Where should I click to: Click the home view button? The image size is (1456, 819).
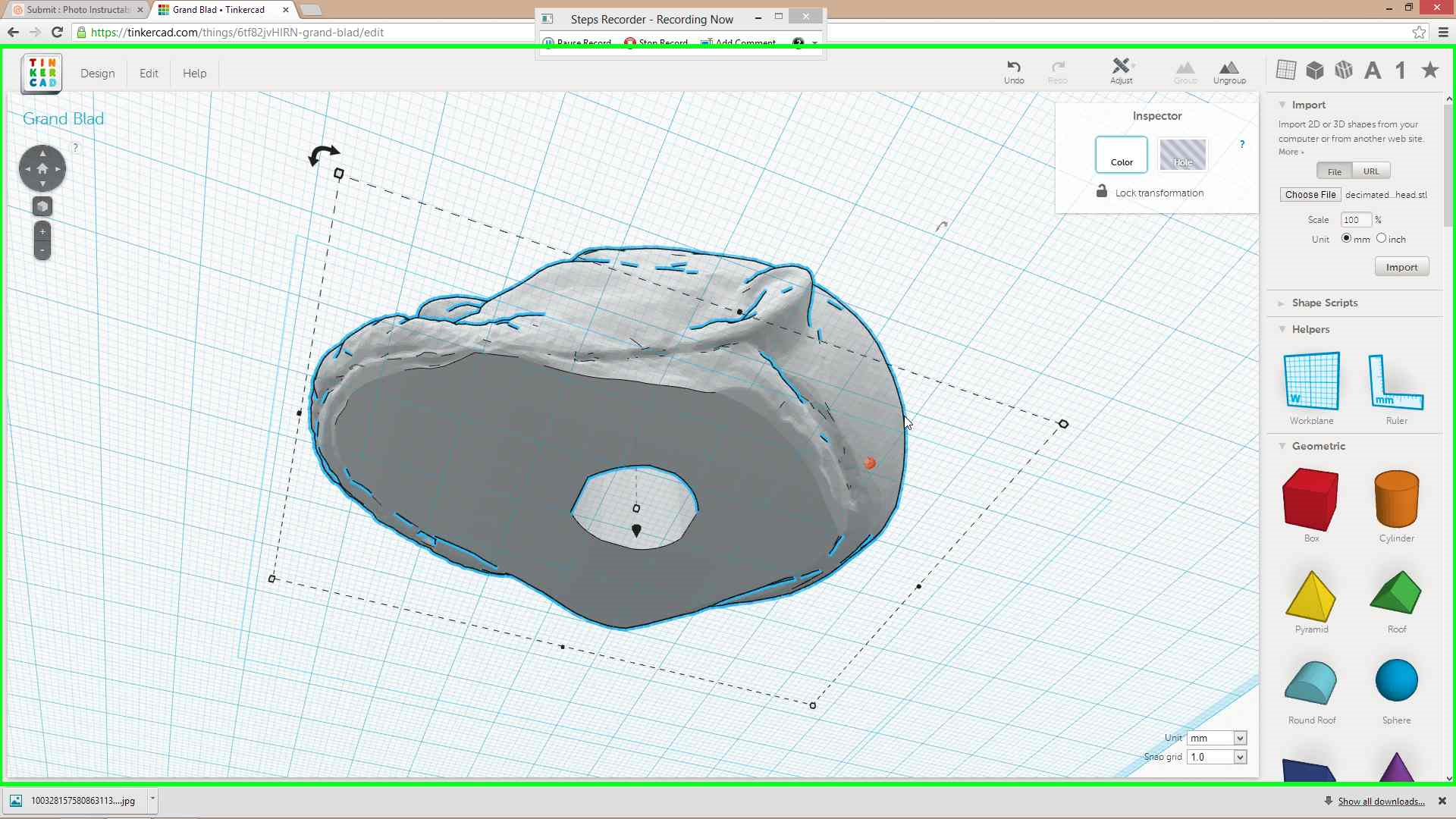42,168
